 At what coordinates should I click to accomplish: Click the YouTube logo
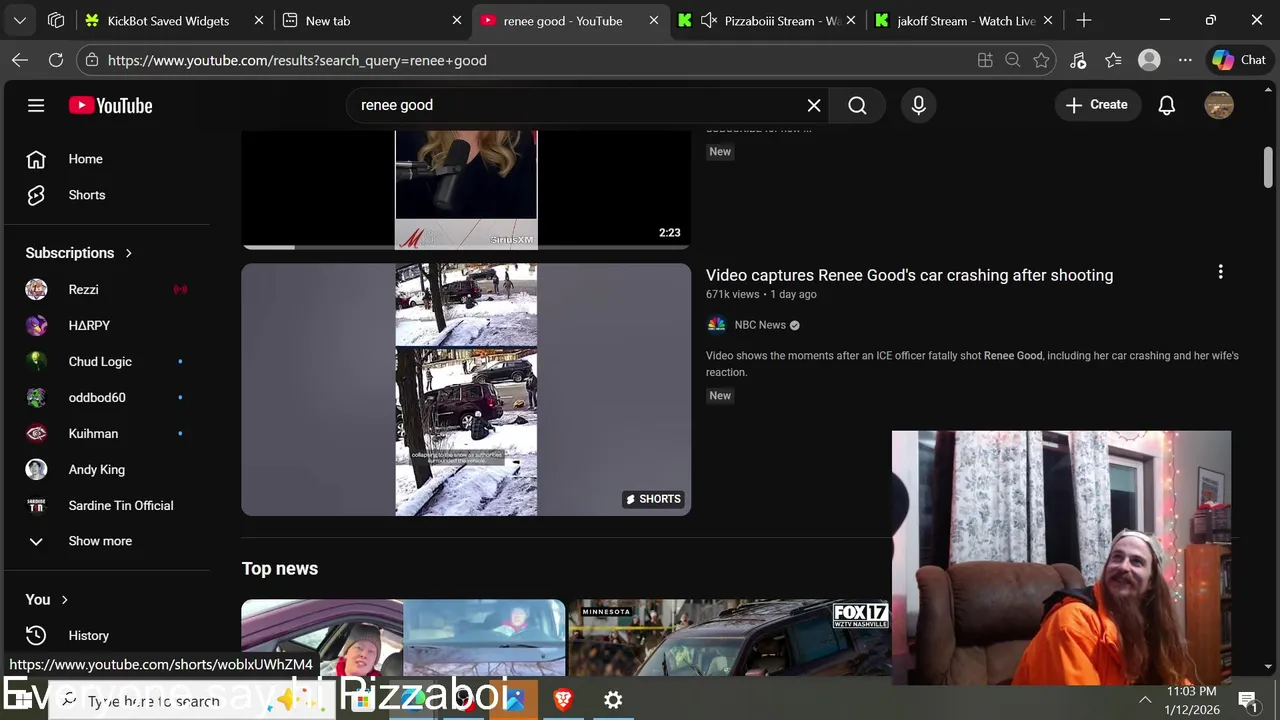110,105
